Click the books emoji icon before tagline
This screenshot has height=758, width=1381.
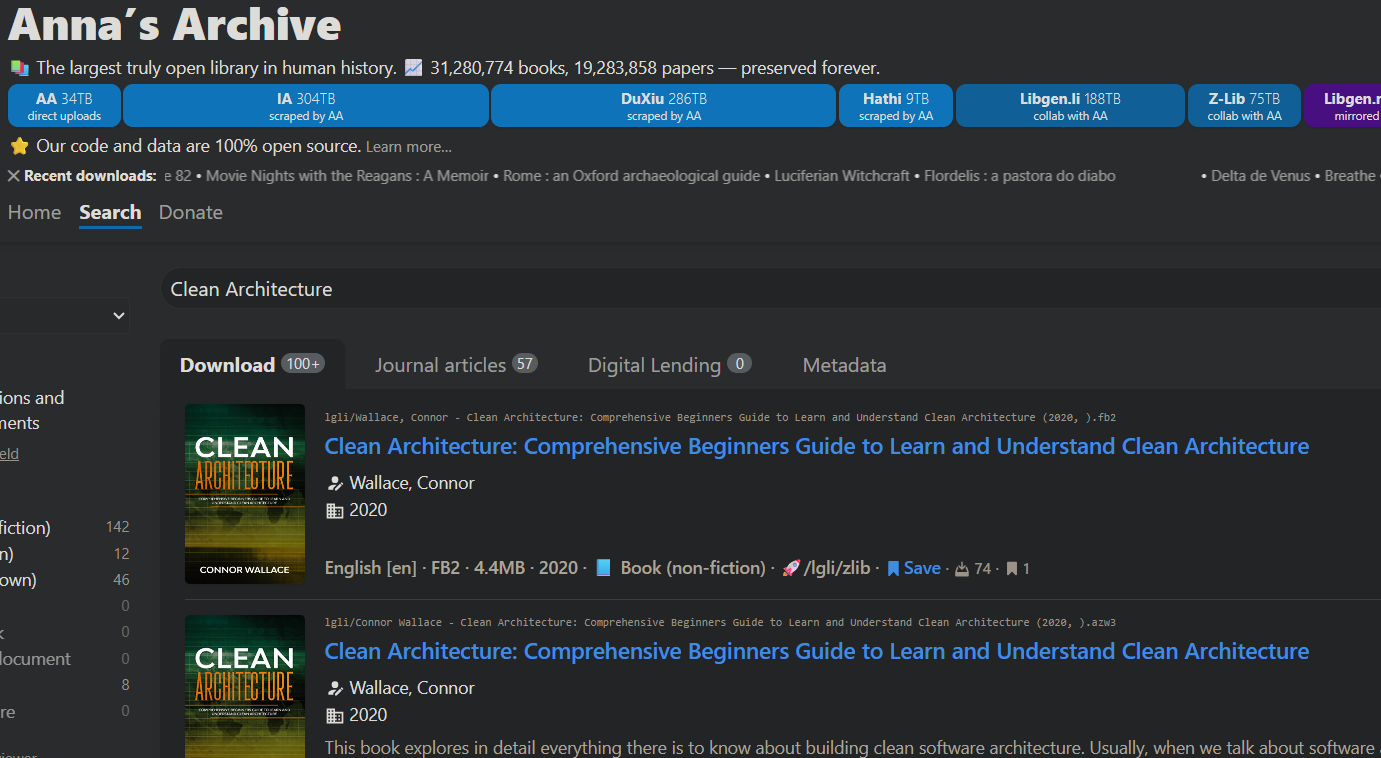(x=19, y=68)
